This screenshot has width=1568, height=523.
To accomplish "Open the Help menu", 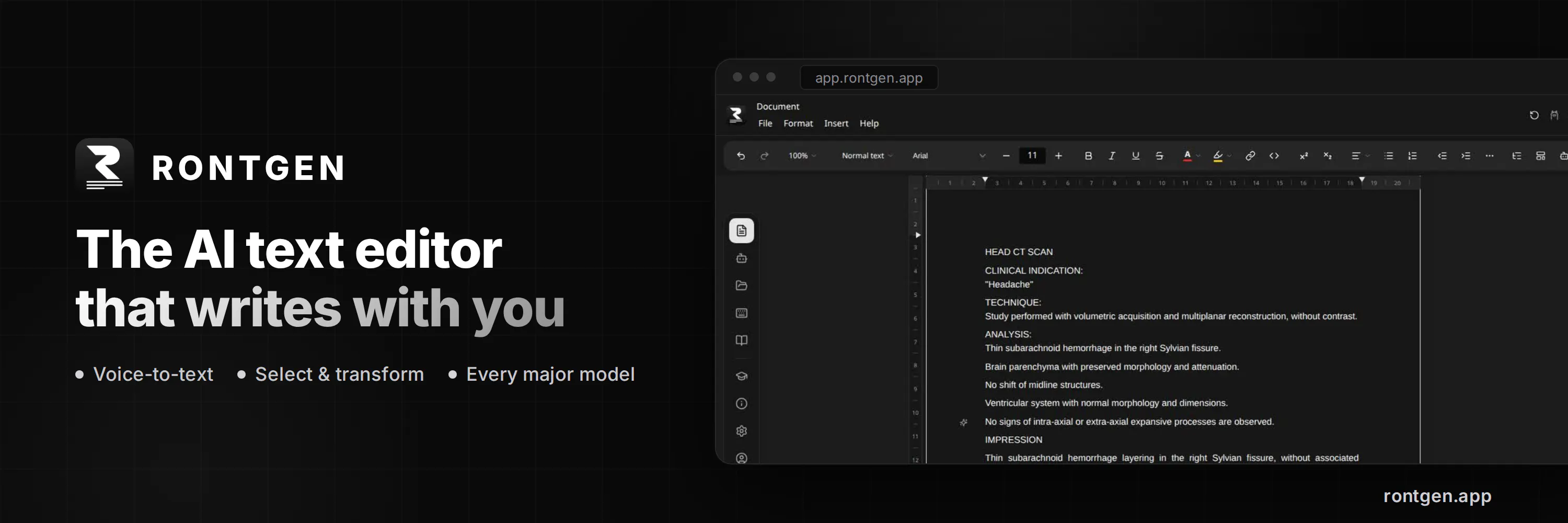I will click(x=869, y=123).
